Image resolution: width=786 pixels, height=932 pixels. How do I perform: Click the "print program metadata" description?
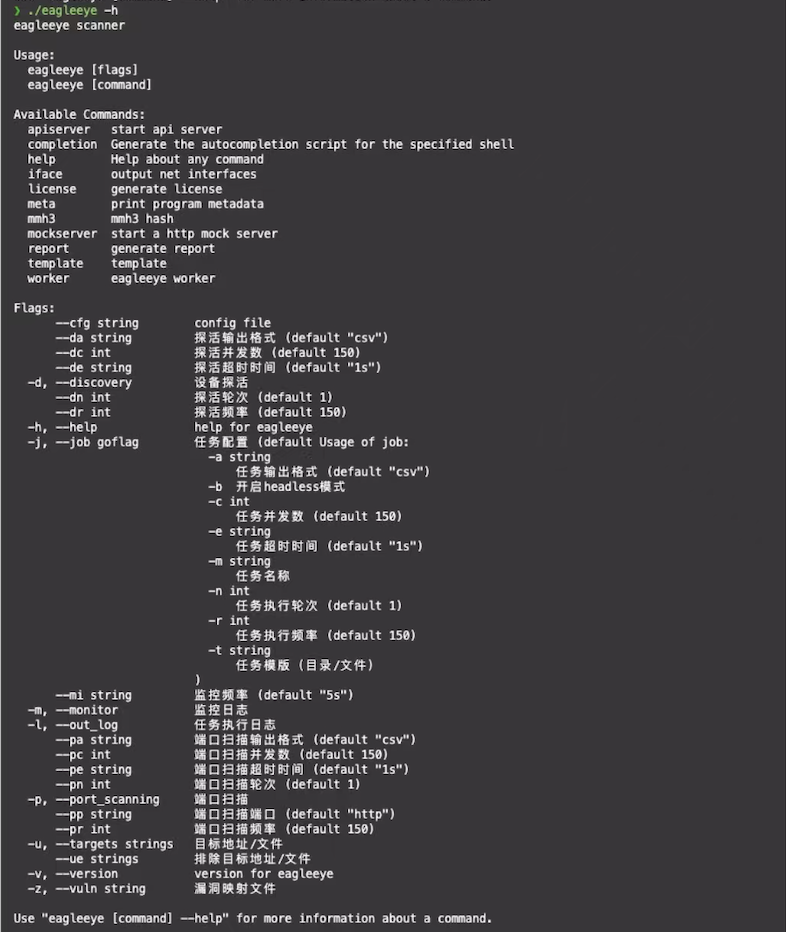(187, 204)
